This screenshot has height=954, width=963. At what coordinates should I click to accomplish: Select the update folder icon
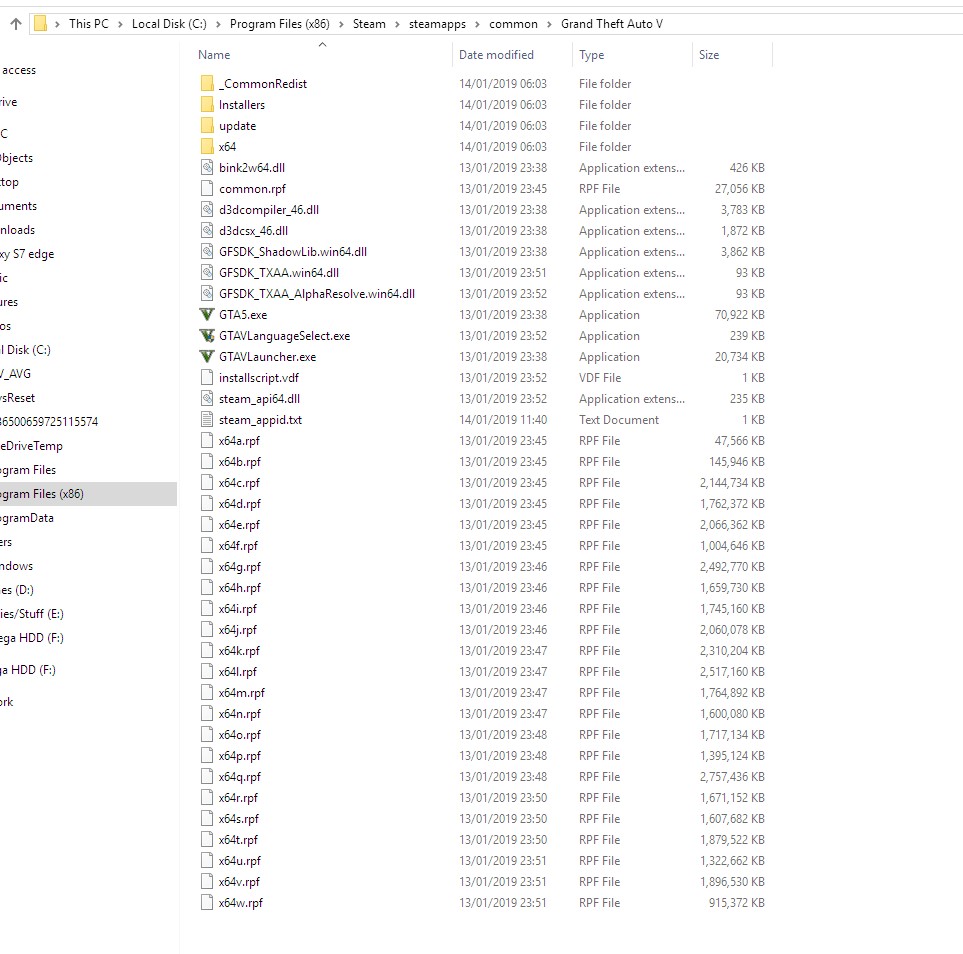tap(208, 125)
